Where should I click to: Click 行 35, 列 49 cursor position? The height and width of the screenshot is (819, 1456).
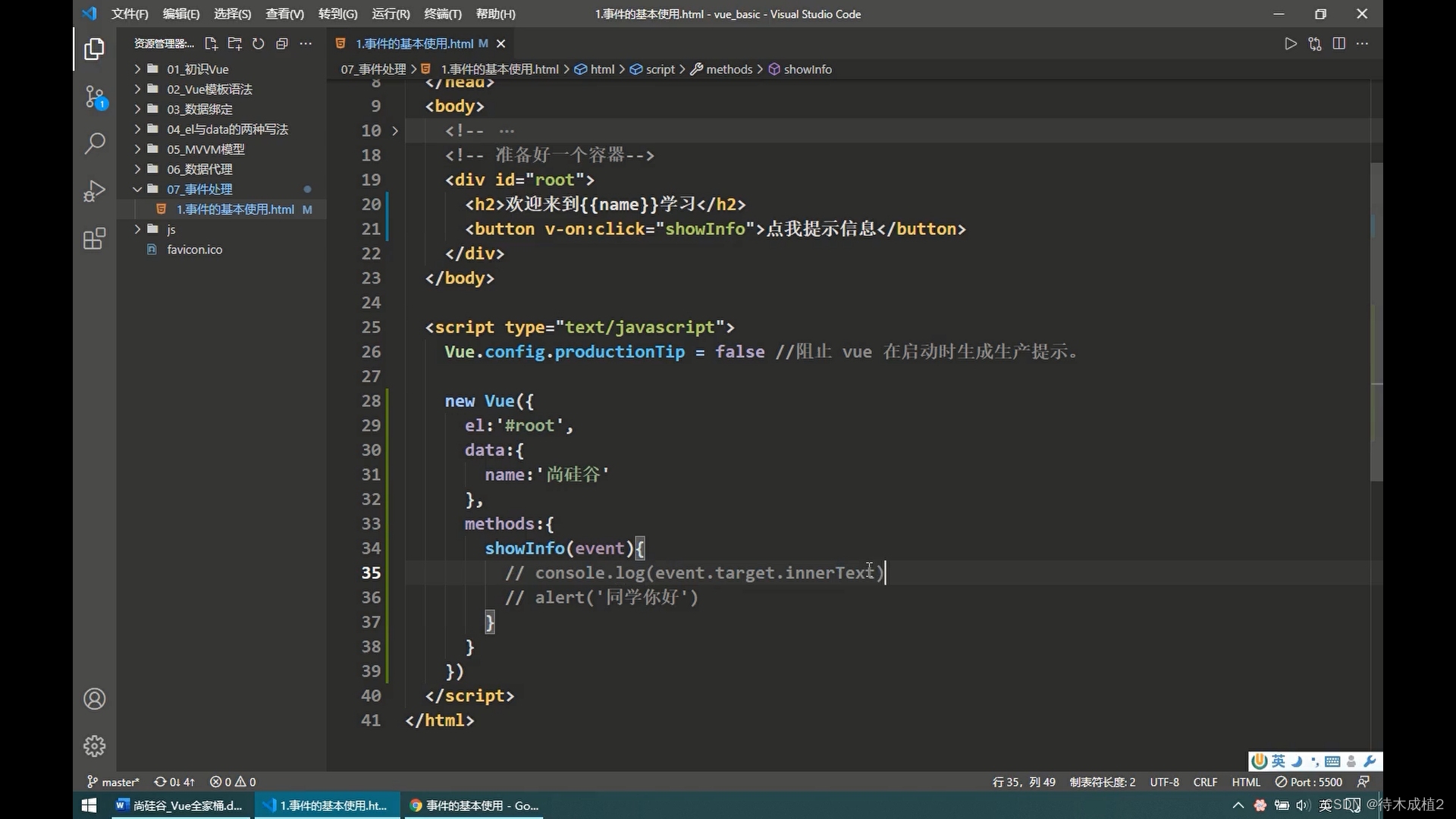point(1024,782)
